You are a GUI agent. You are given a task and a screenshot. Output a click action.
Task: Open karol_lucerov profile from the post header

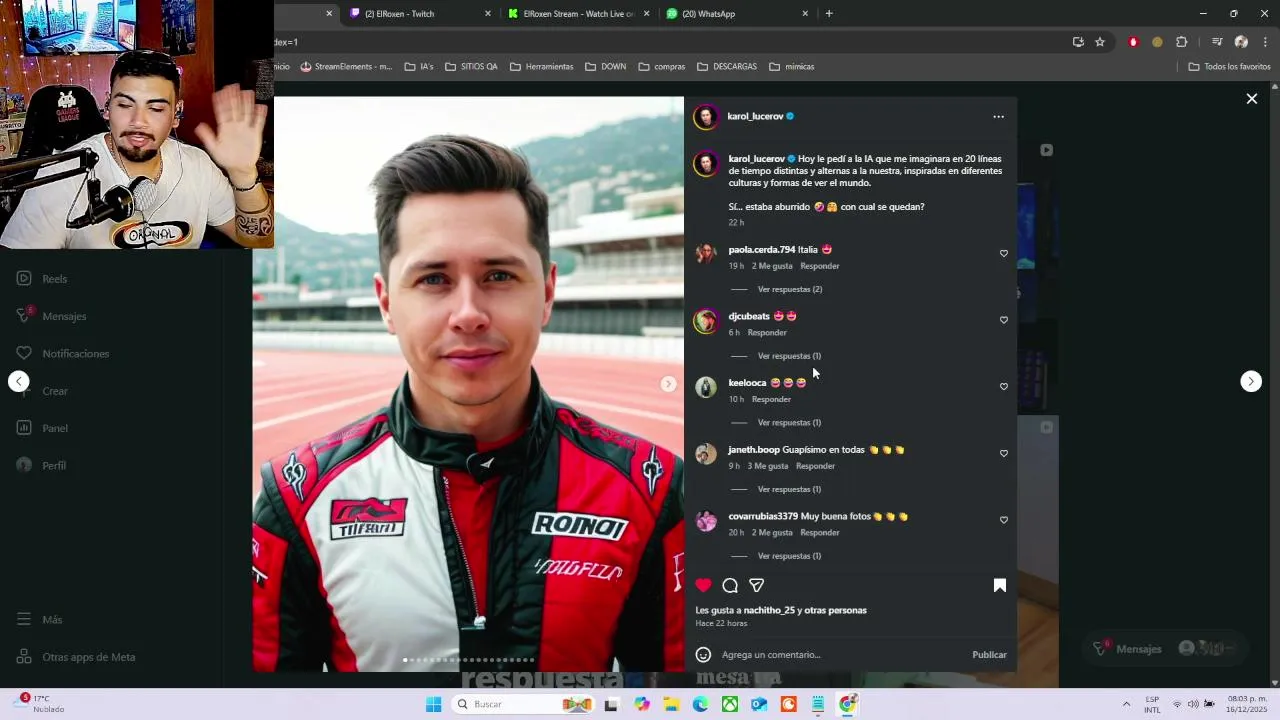pyautogui.click(x=755, y=116)
